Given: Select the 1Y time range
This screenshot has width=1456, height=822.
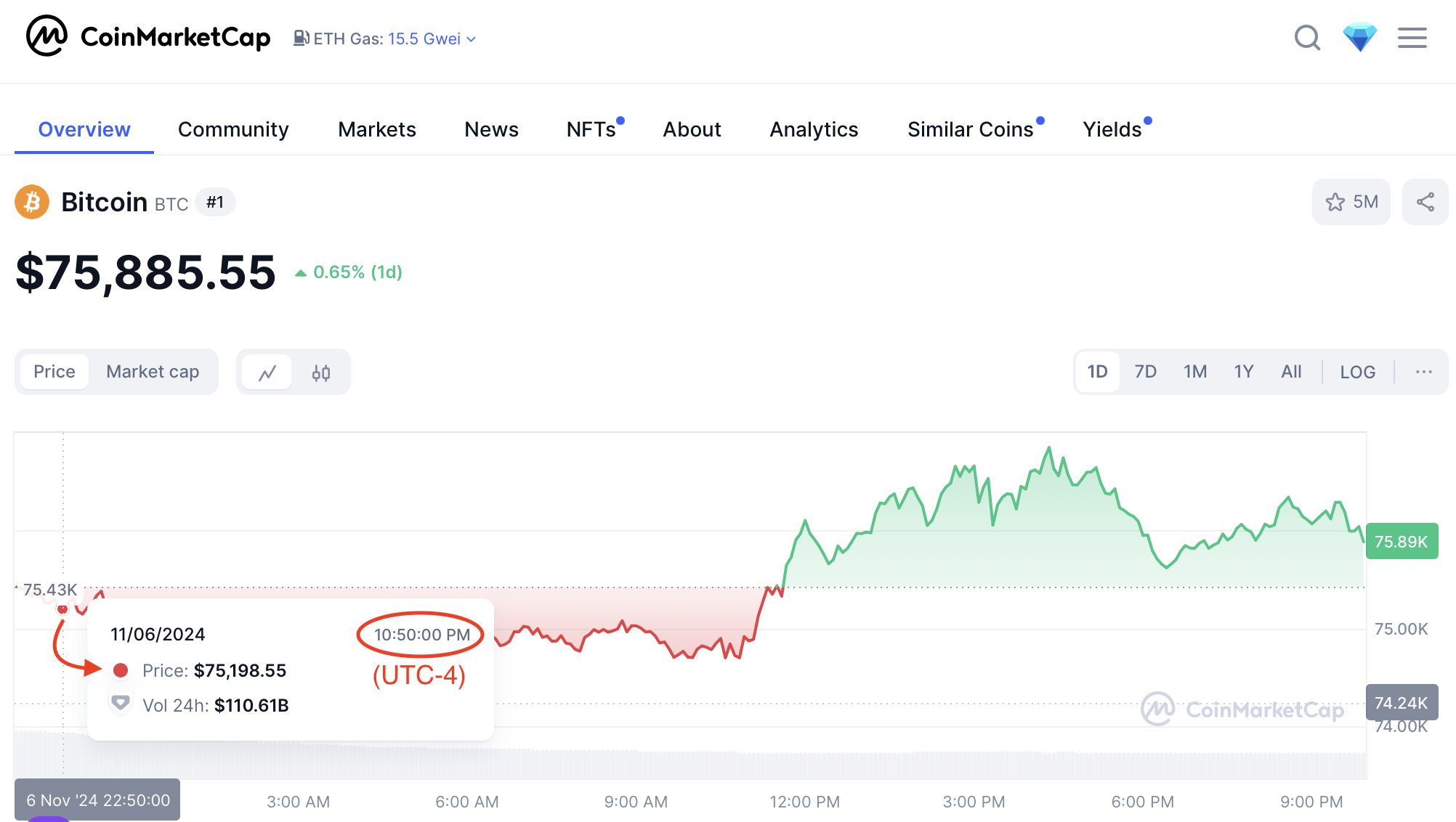Looking at the screenshot, I should [x=1243, y=372].
